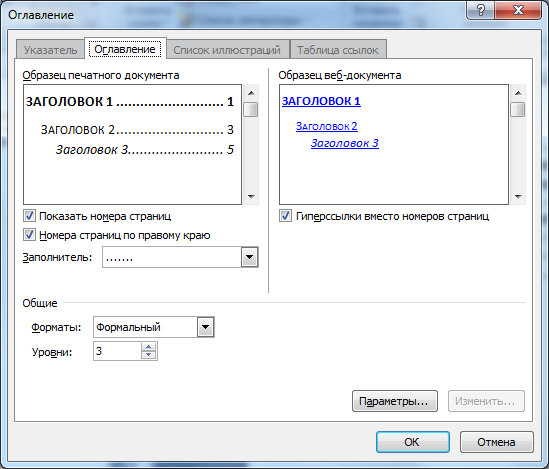Close the Оглавление dialog
This screenshot has width=549, height=469.
tap(518, 10)
